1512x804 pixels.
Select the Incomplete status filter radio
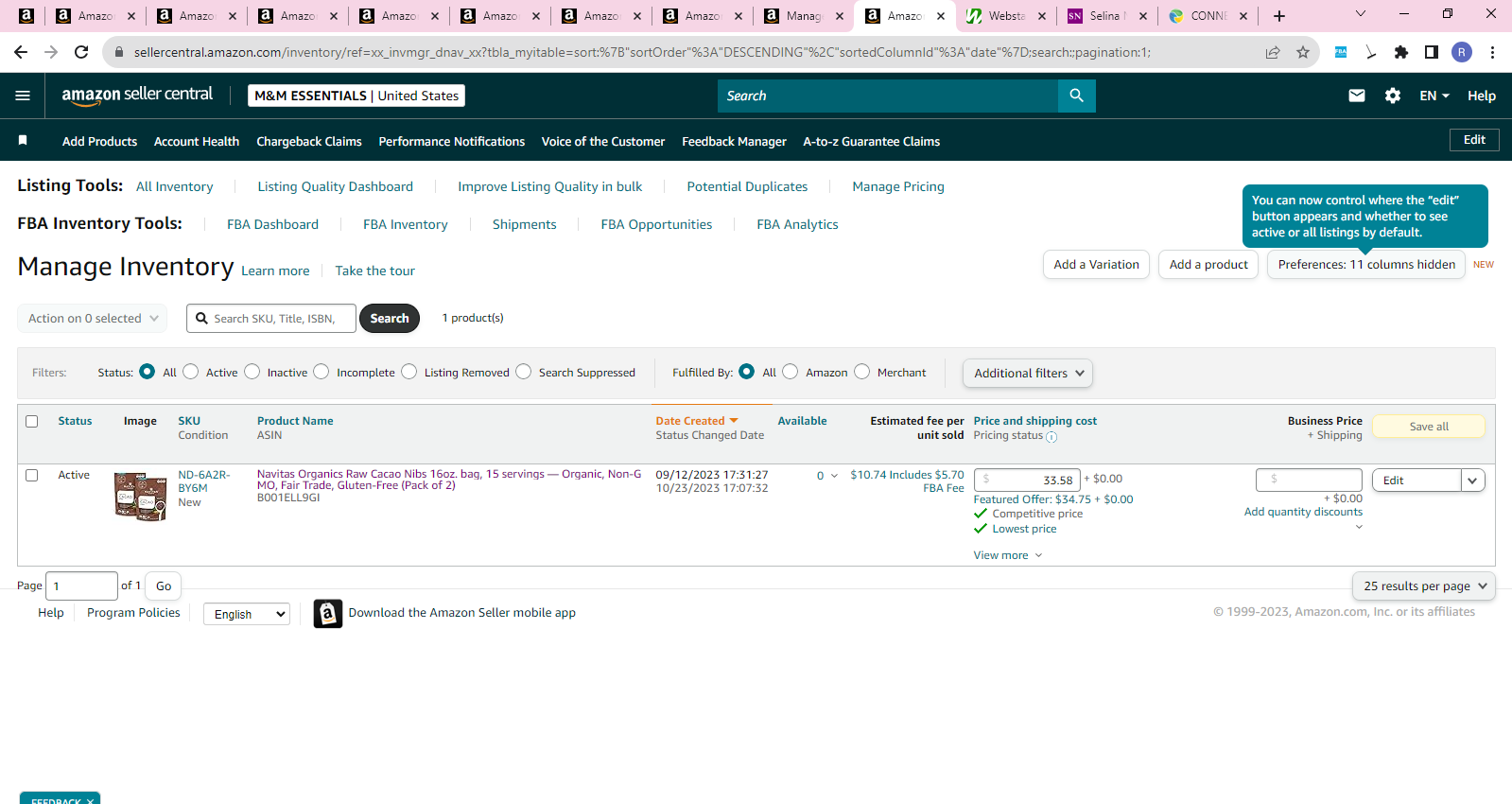322,372
